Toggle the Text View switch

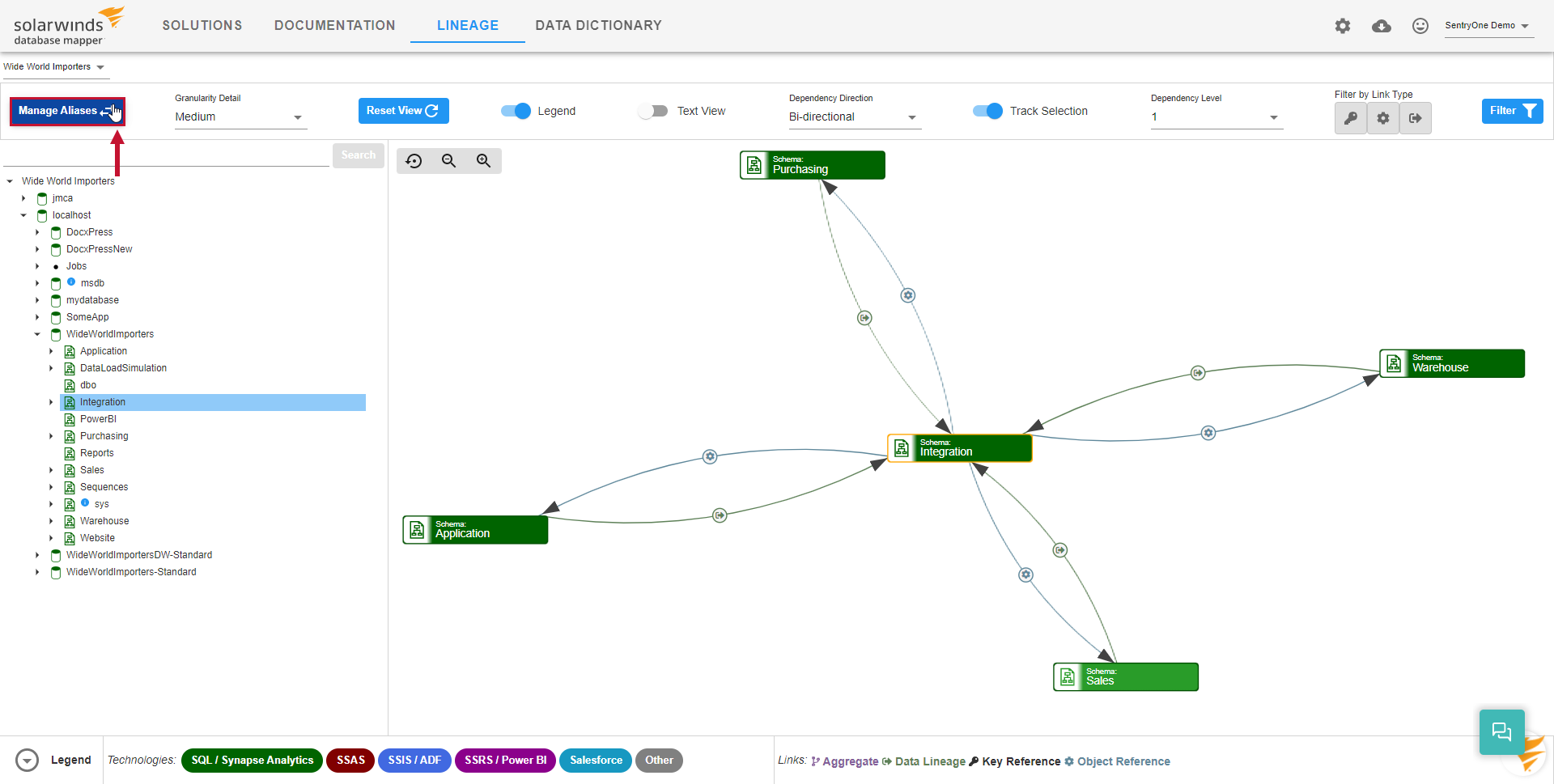click(x=652, y=111)
